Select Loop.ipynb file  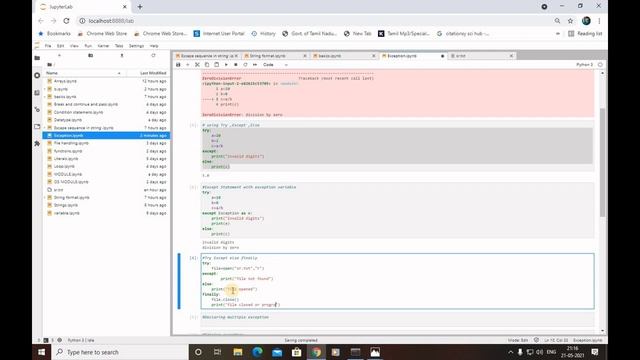pos(106,167)
